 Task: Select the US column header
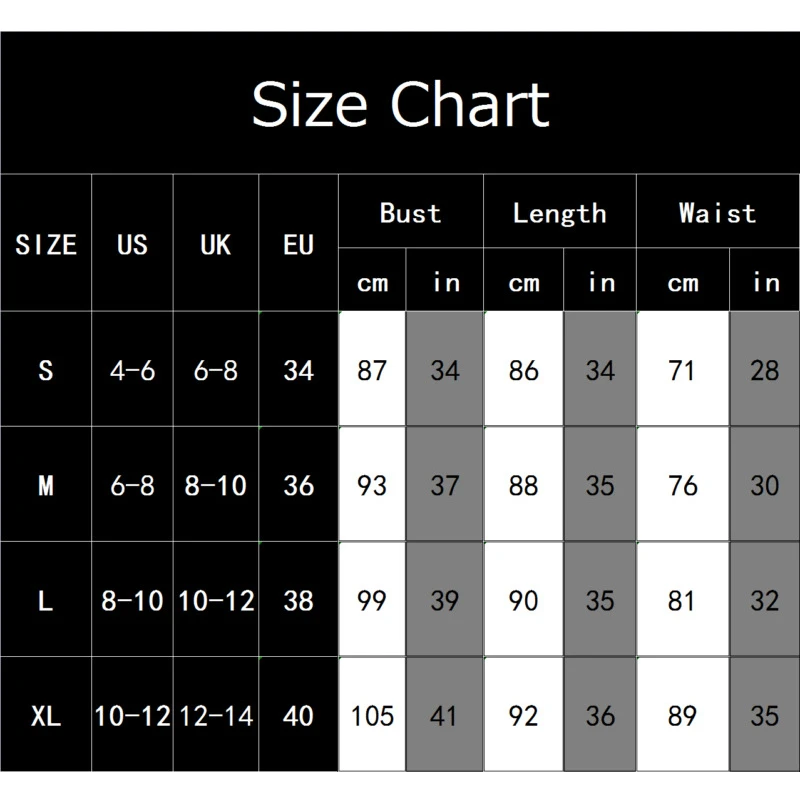click(132, 244)
